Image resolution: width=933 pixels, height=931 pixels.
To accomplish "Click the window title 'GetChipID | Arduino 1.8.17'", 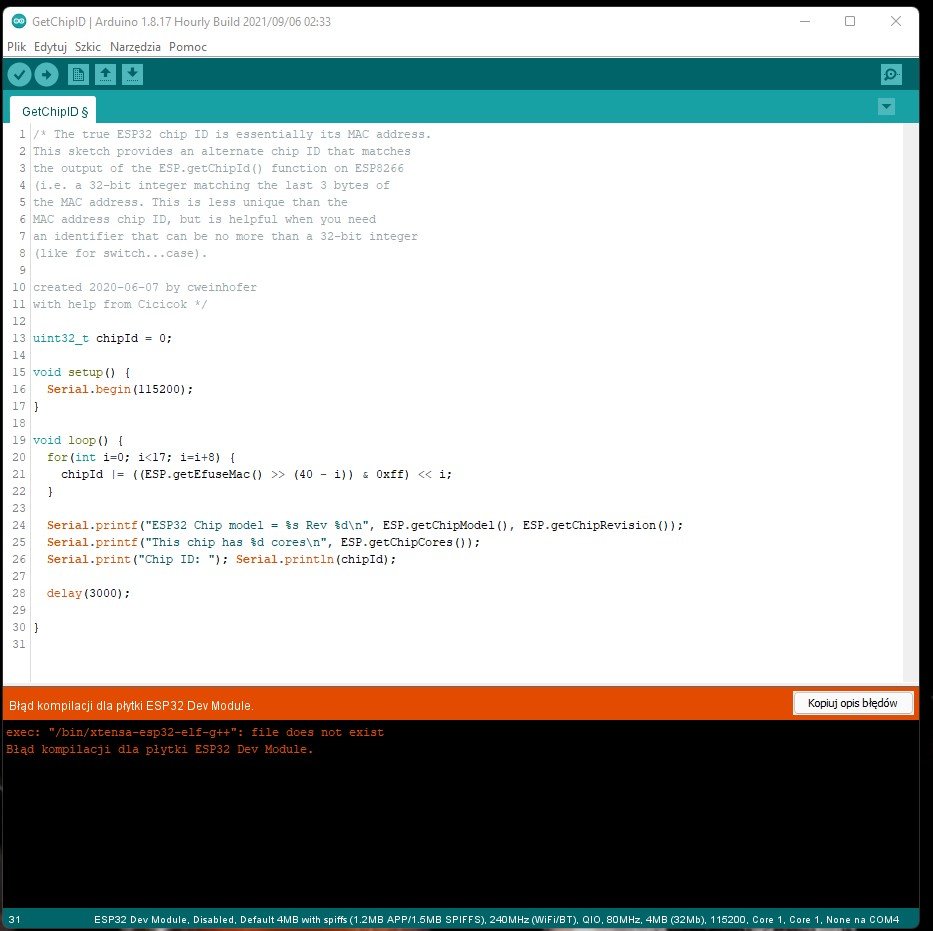I will pos(181,22).
